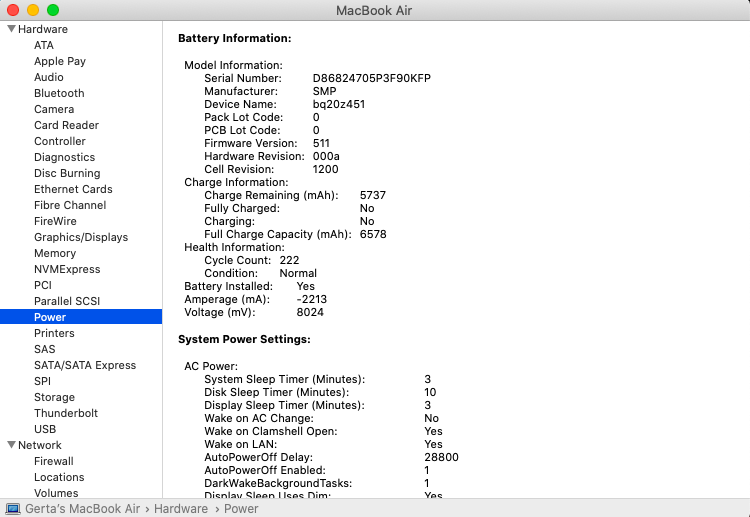Click the Cycle Count value 222

289,260
